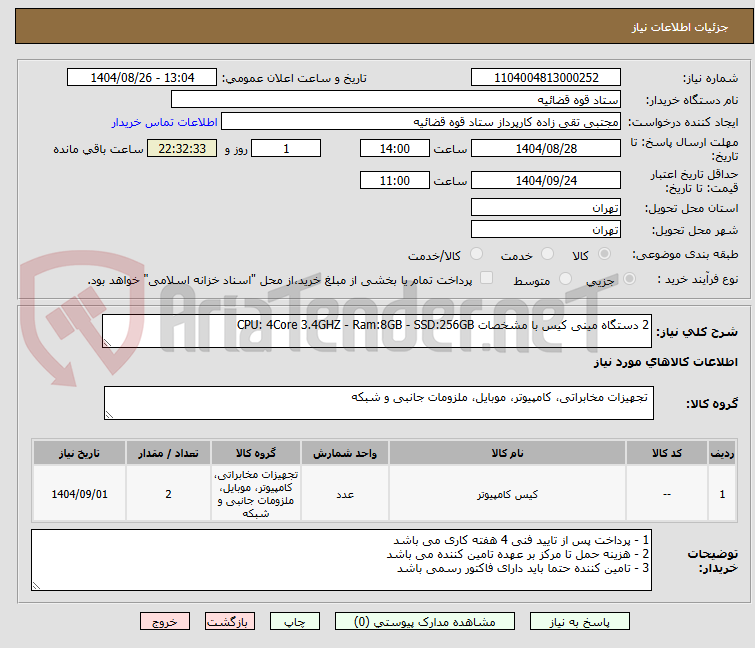
Task: Click the گروه کالا table column header
Action: 256,453
